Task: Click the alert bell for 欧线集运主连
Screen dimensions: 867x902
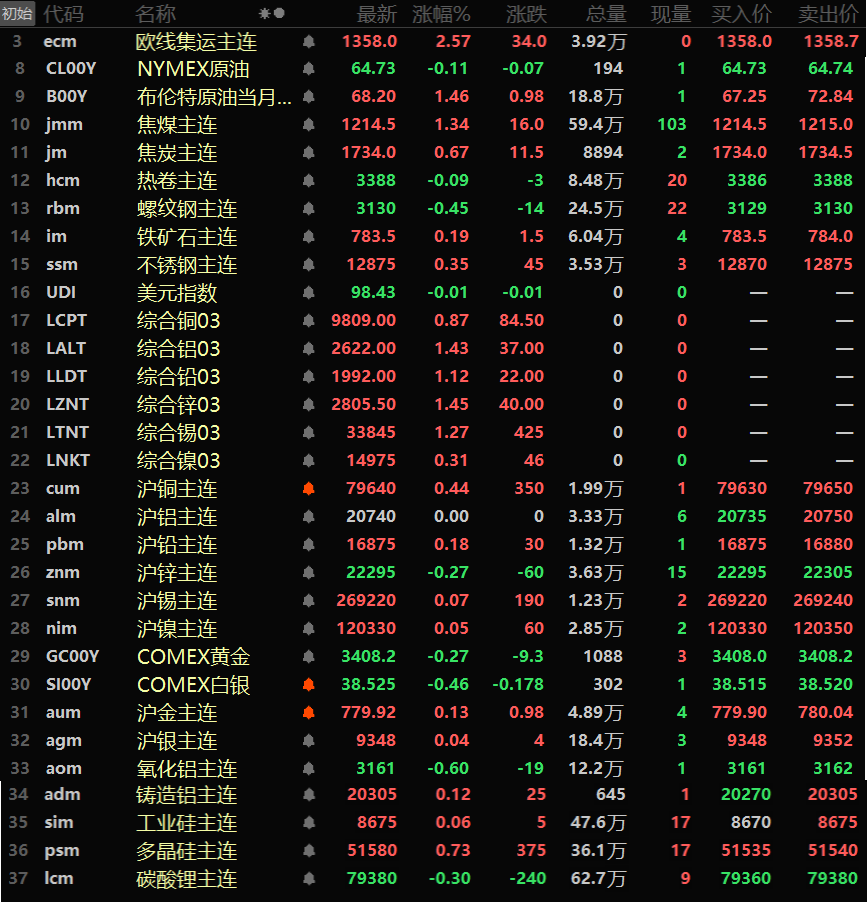Action: (x=308, y=42)
